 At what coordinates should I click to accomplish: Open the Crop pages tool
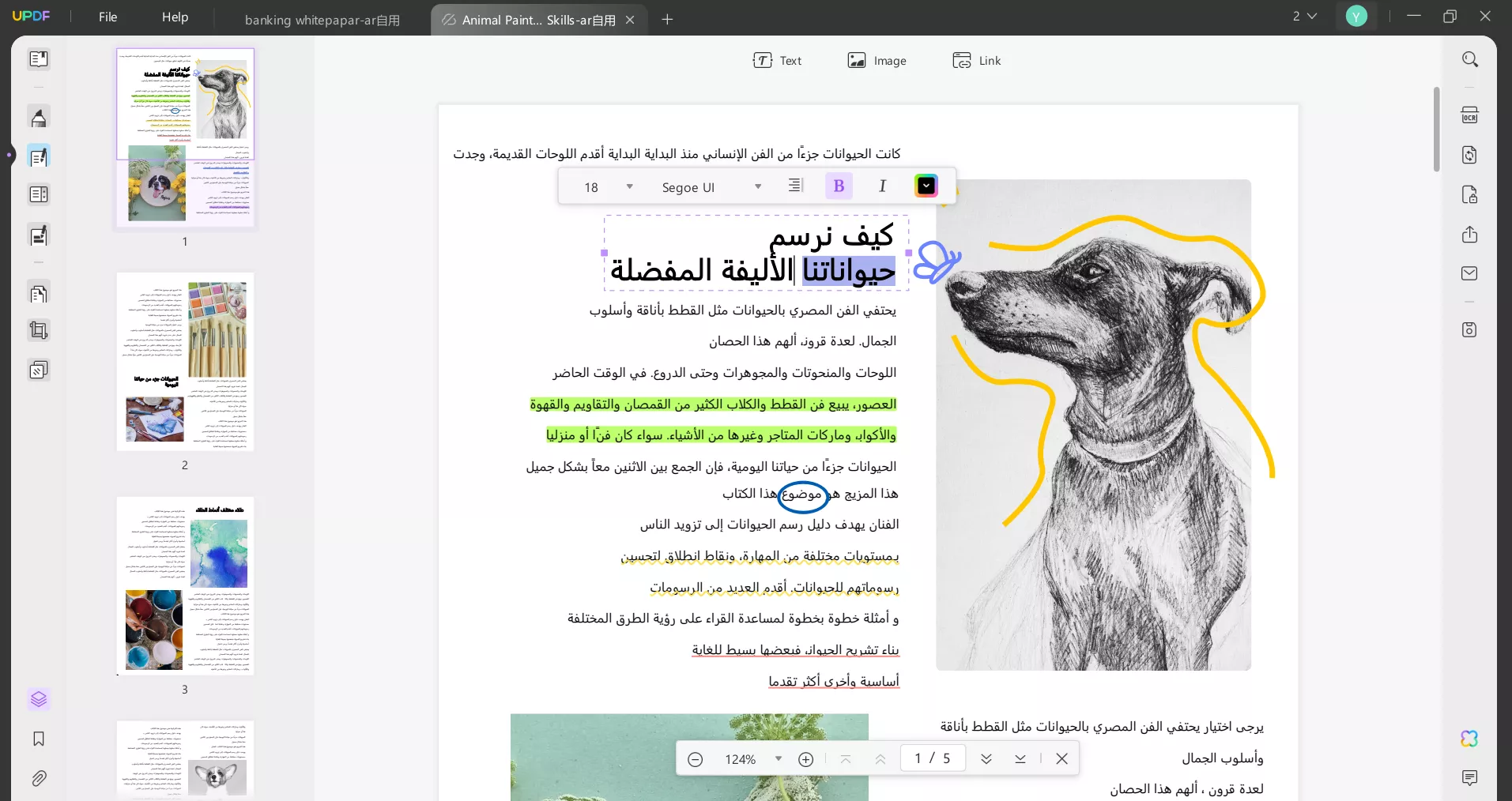pyautogui.click(x=38, y=330)
